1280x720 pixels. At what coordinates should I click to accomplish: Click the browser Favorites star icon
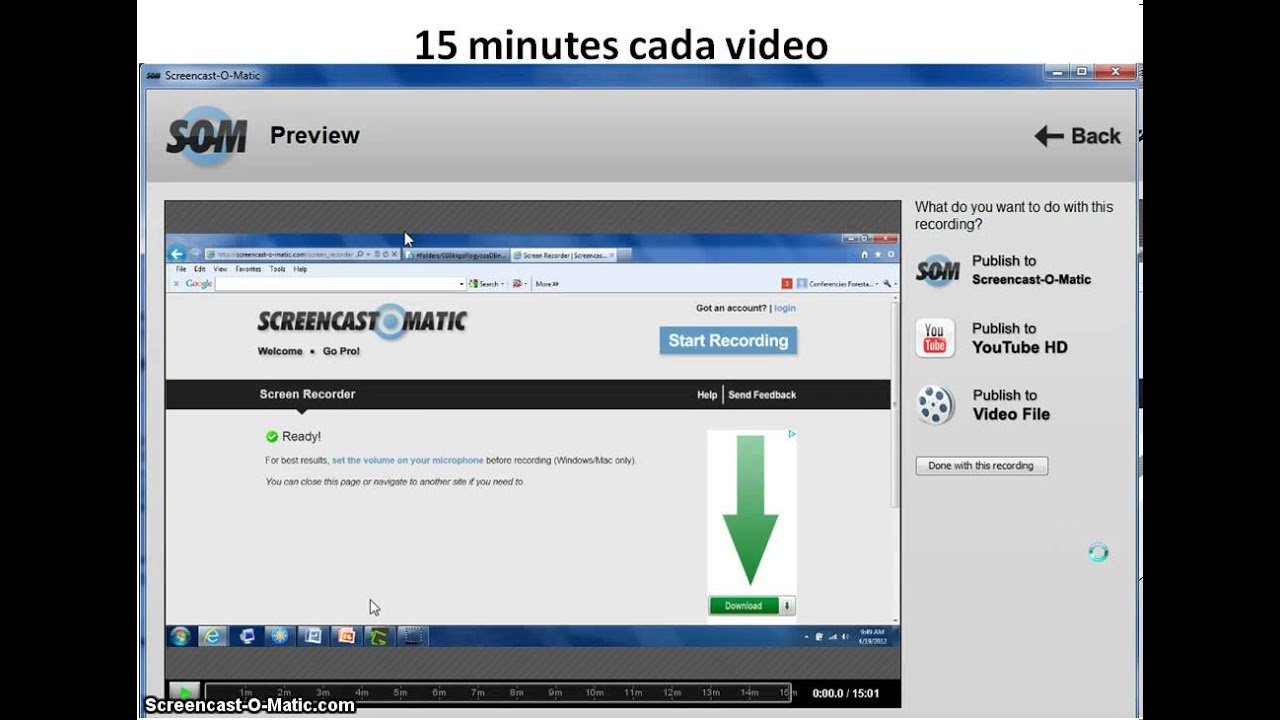pos(877,255)
